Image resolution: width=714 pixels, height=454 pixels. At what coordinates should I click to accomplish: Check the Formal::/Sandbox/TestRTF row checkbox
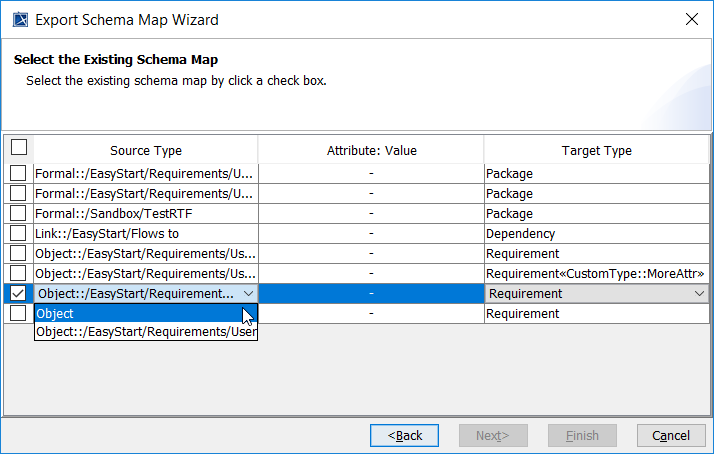[18, 213]
